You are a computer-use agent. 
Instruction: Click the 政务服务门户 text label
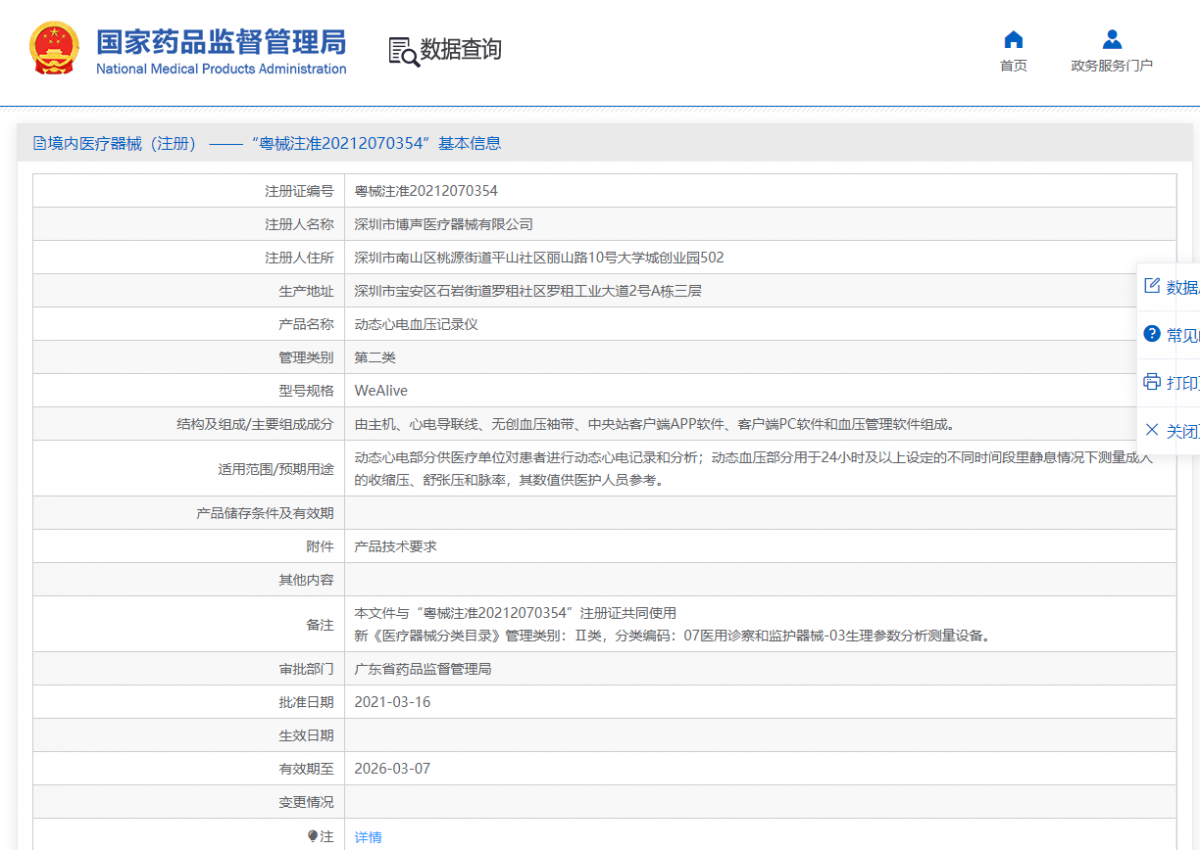pos(1111,66)
